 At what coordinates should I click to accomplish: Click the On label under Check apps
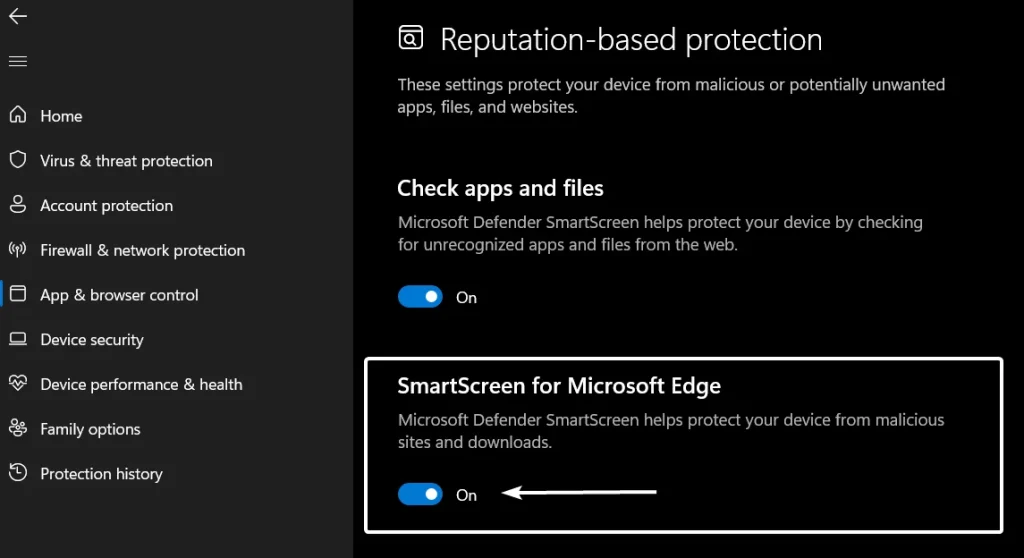pyautogui.click(x=466, y=297)
